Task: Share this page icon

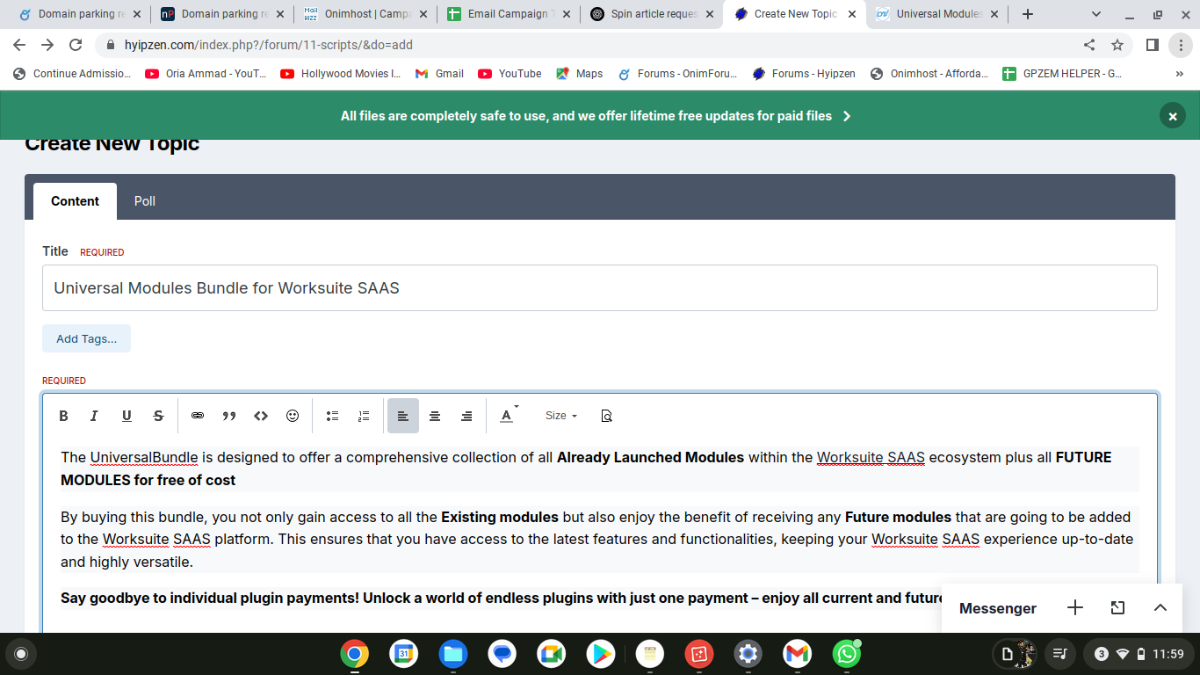Action: (1089, 45)
